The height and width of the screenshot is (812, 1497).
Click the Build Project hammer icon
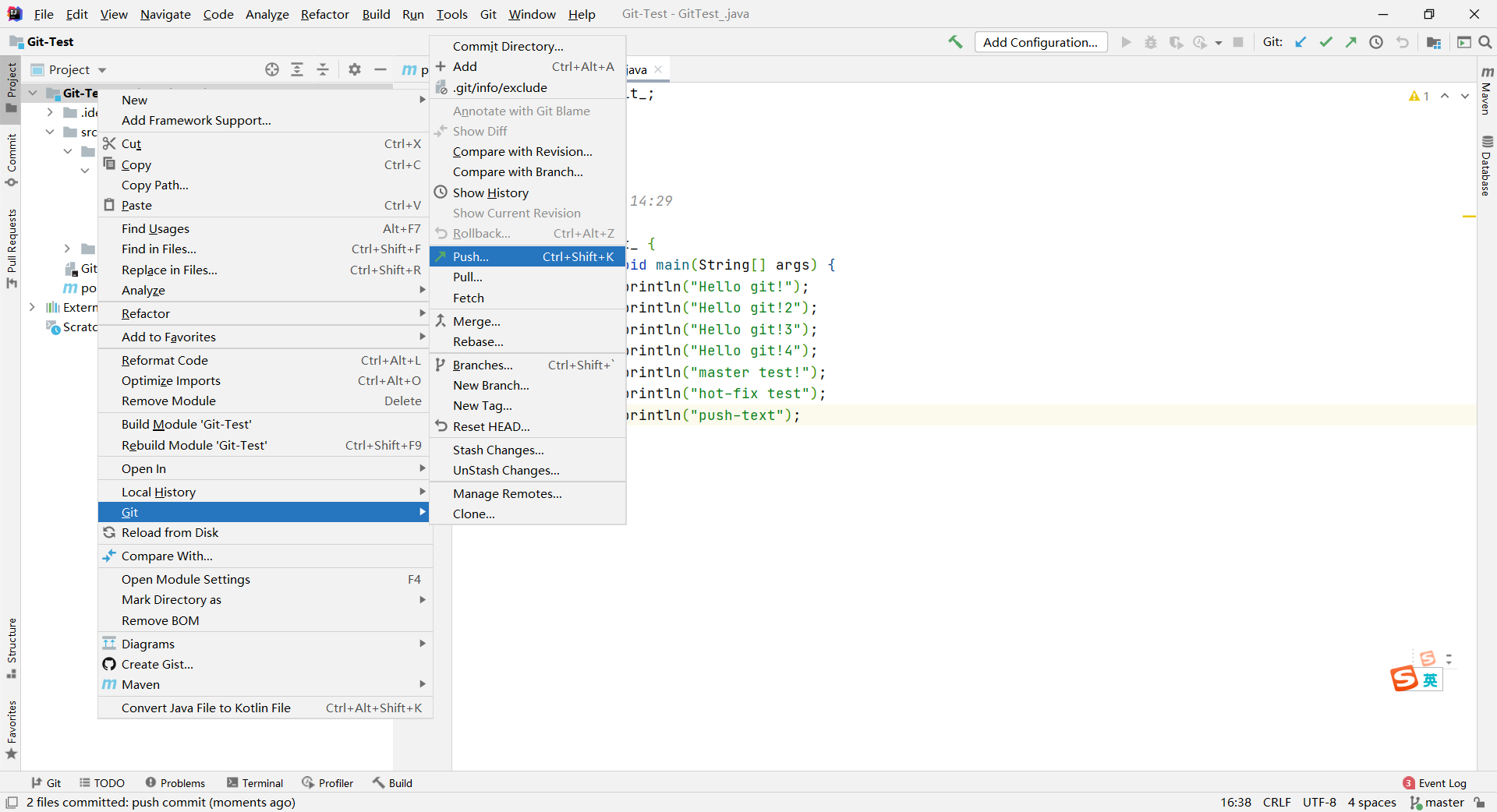pos(955,42)
